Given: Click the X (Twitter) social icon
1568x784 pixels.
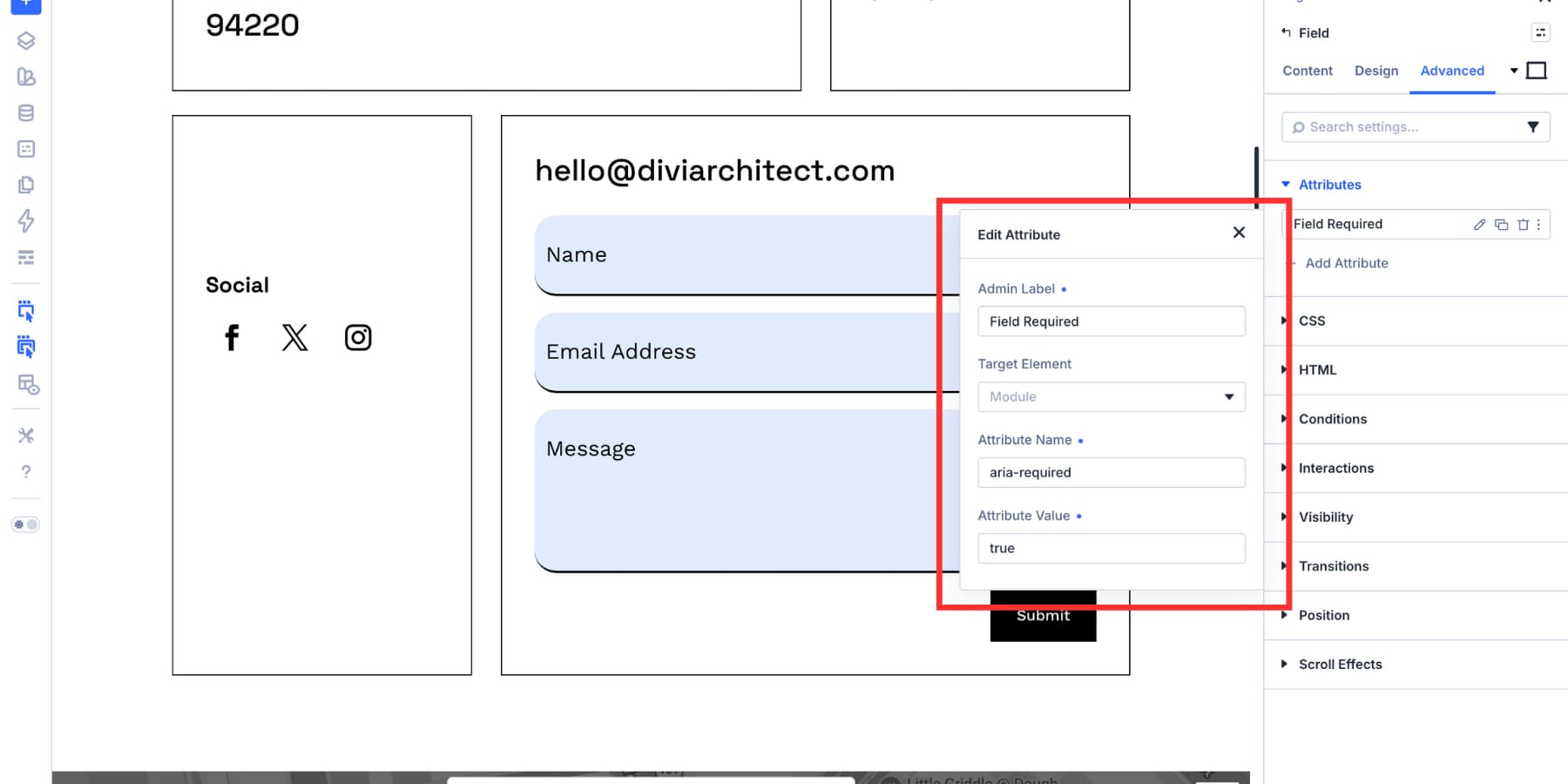Looking at the screenshot, I should click(294, 337).
